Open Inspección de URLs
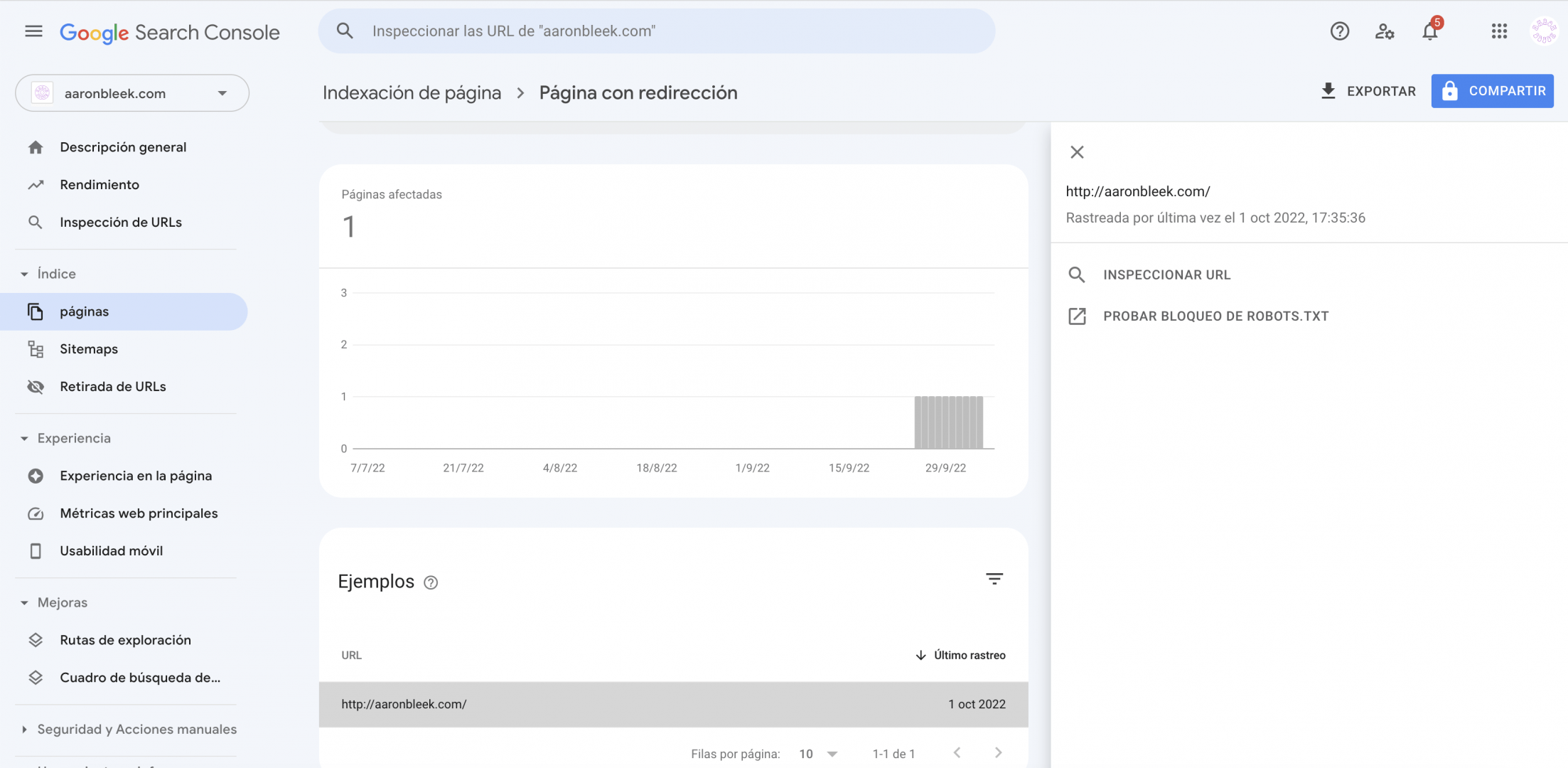 click(121, 223)
